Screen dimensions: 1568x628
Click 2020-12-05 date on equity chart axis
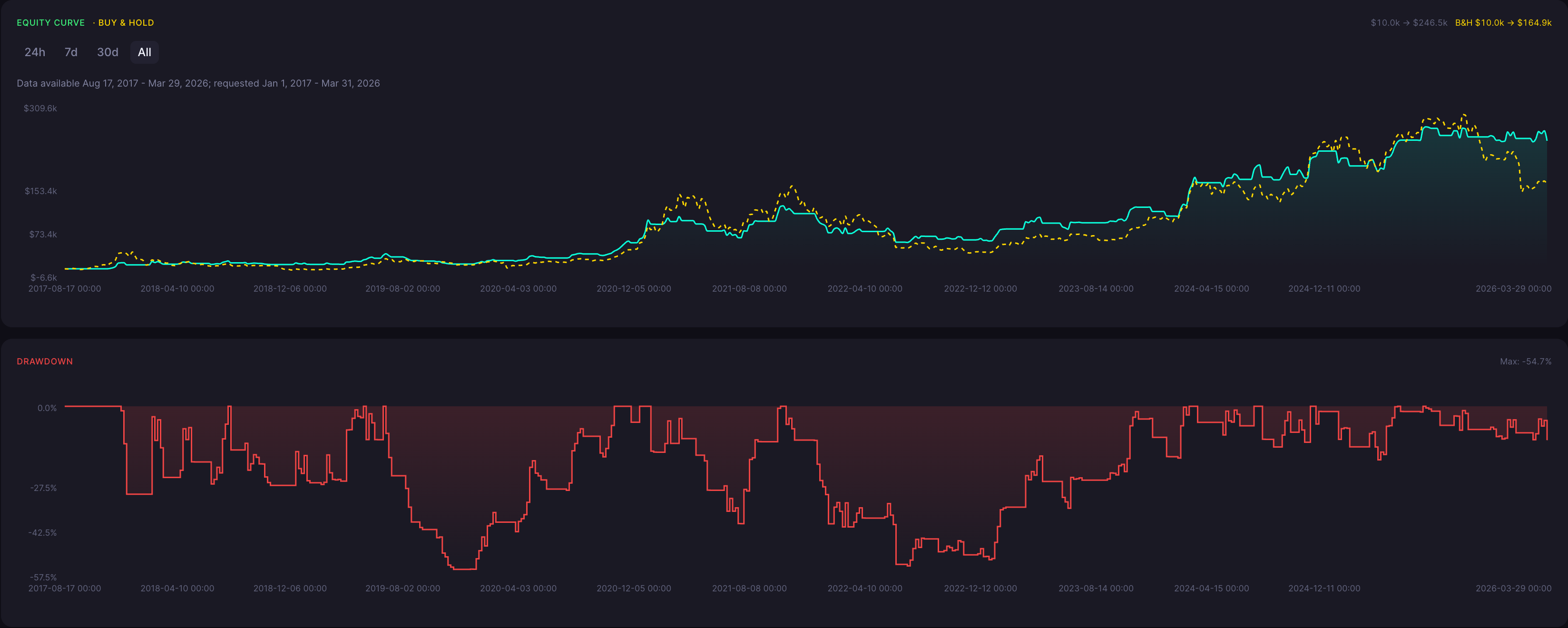(634, 289)
